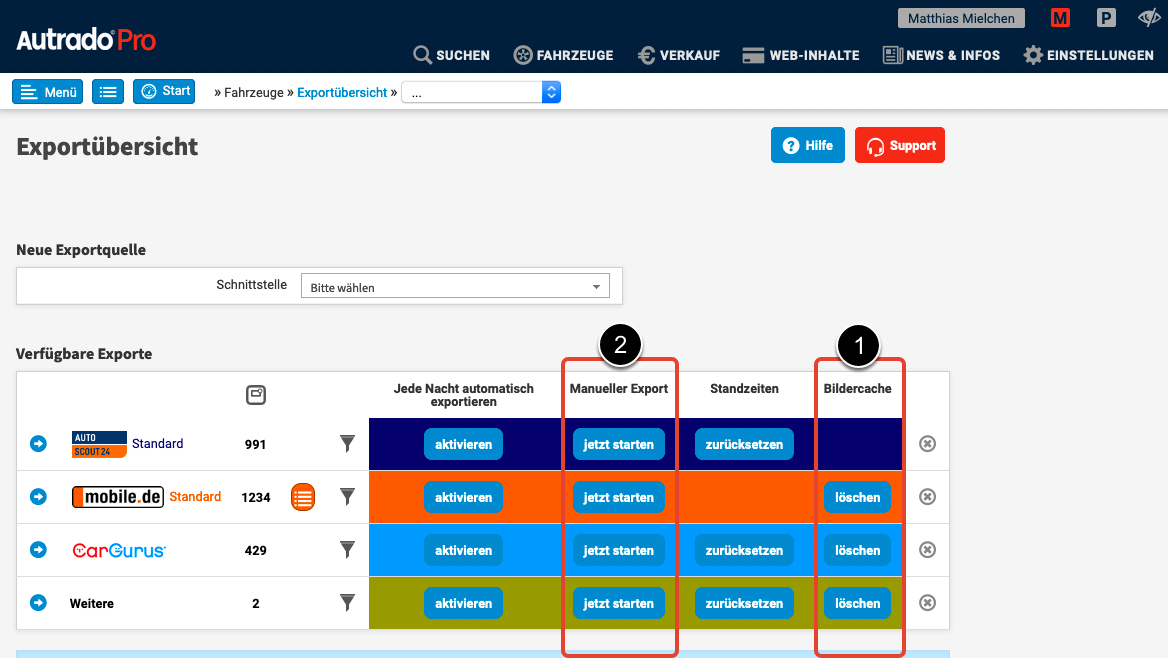Click the P icon in header

[x=1106, y=18]
